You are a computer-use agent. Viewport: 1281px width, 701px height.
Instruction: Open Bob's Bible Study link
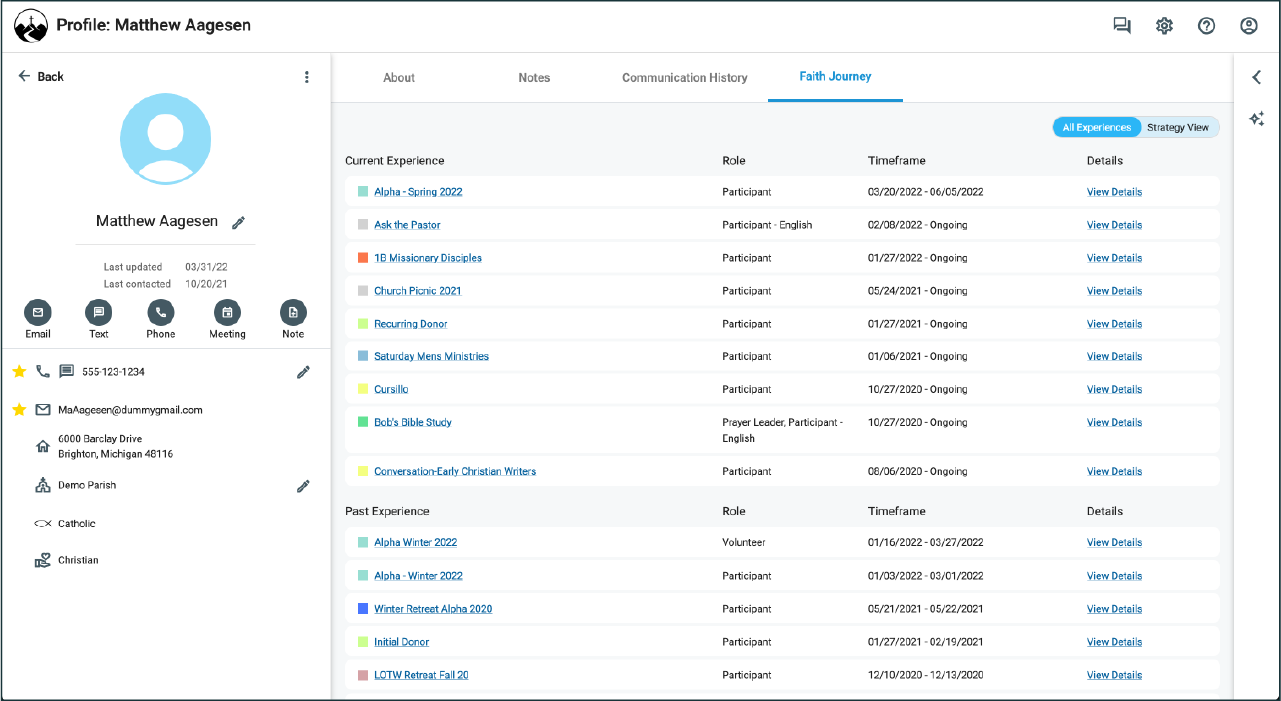coord(413,422)
